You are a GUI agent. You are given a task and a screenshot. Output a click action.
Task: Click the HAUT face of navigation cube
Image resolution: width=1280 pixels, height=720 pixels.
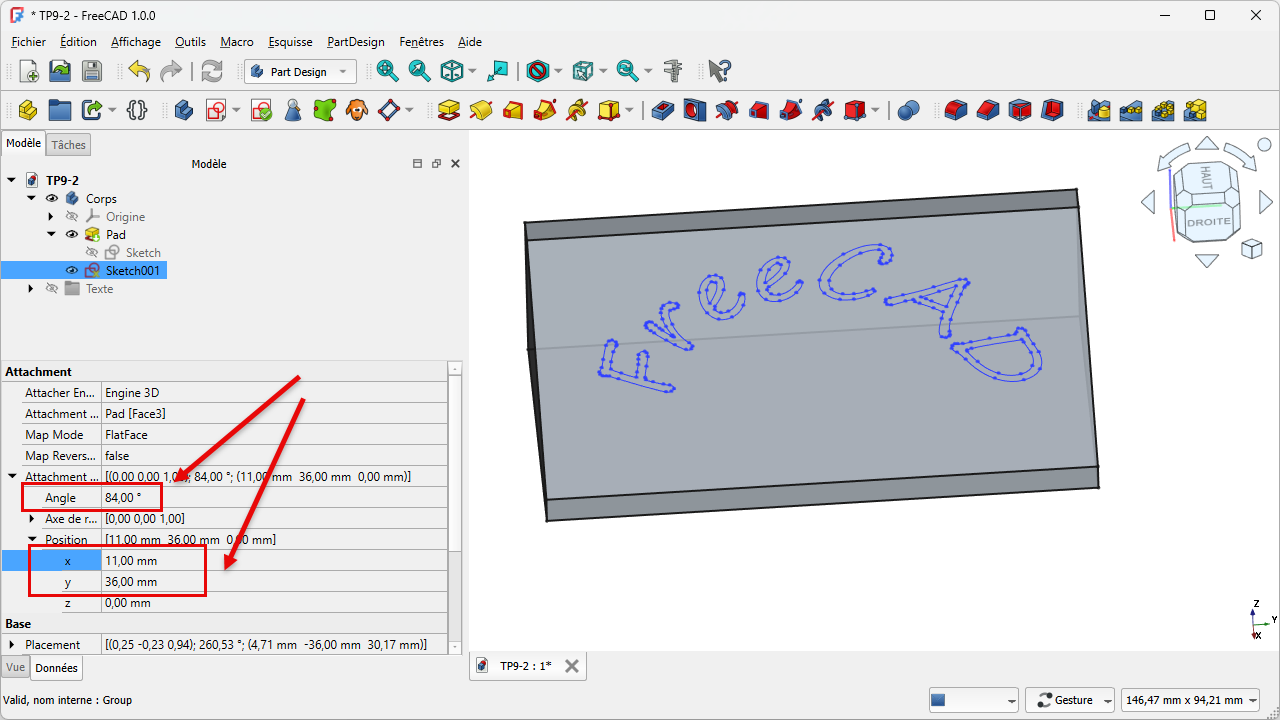(x=1206, y=178)
